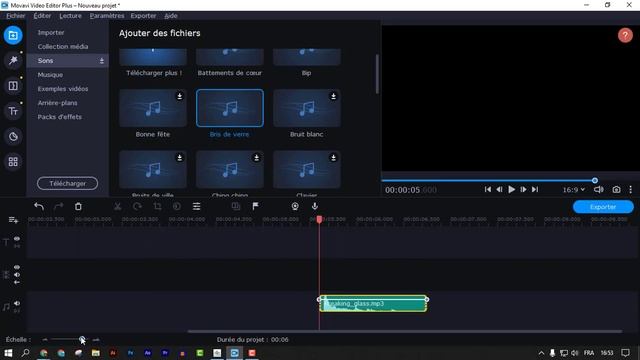Open the Paramètres menu
Viewport: 640px width, 360px height.
[x=107, y=16]
